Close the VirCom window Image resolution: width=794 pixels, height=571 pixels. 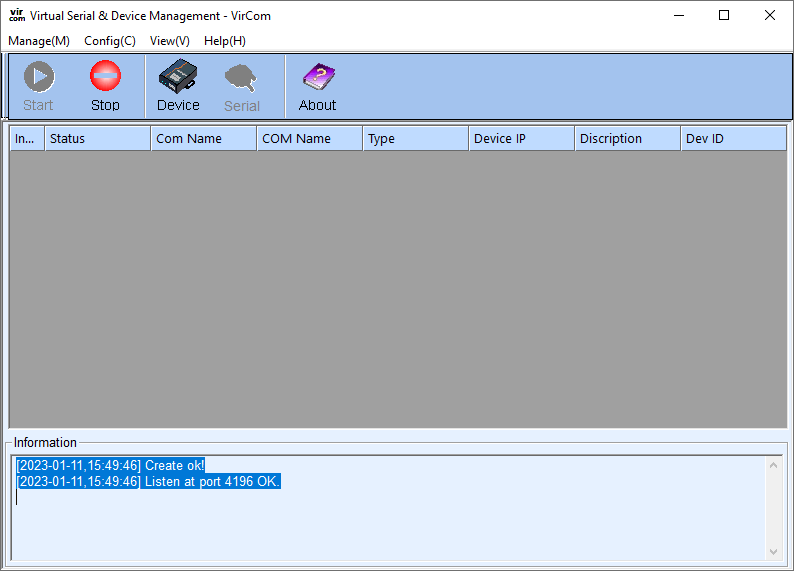770,15
